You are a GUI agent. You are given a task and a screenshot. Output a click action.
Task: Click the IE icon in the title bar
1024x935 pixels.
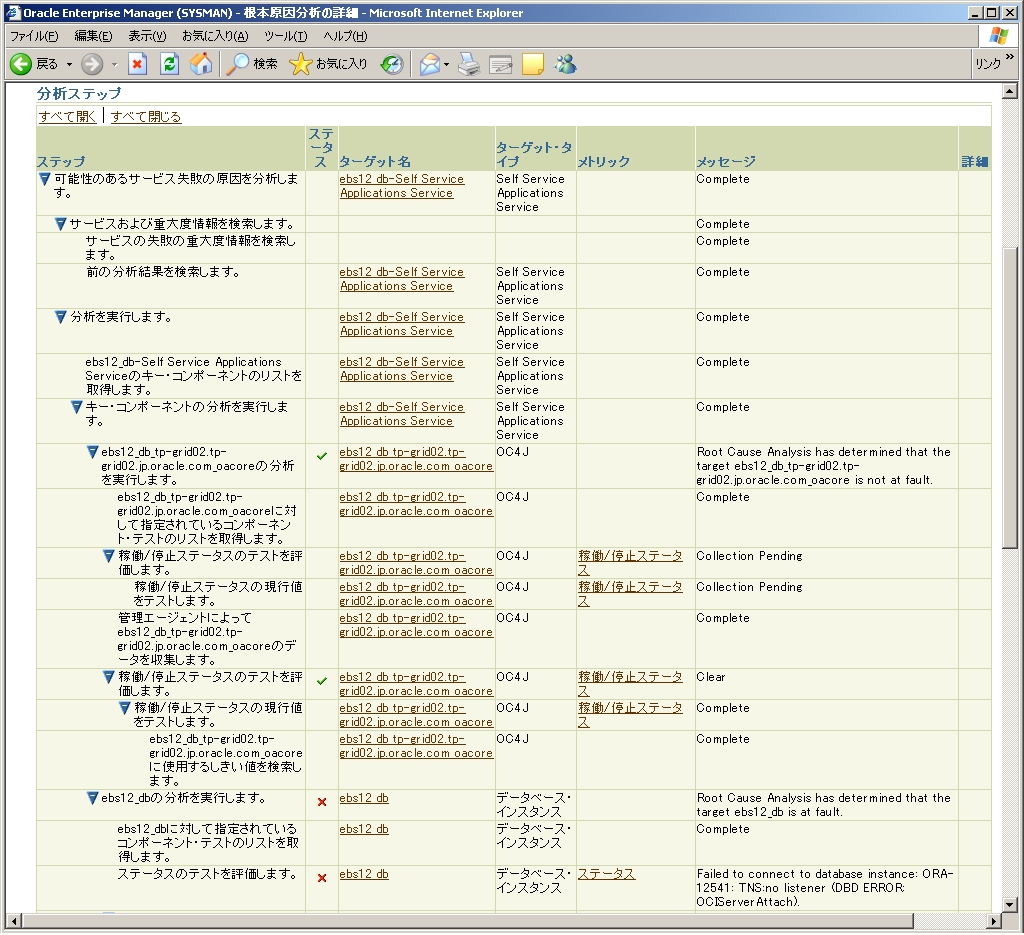14,12
